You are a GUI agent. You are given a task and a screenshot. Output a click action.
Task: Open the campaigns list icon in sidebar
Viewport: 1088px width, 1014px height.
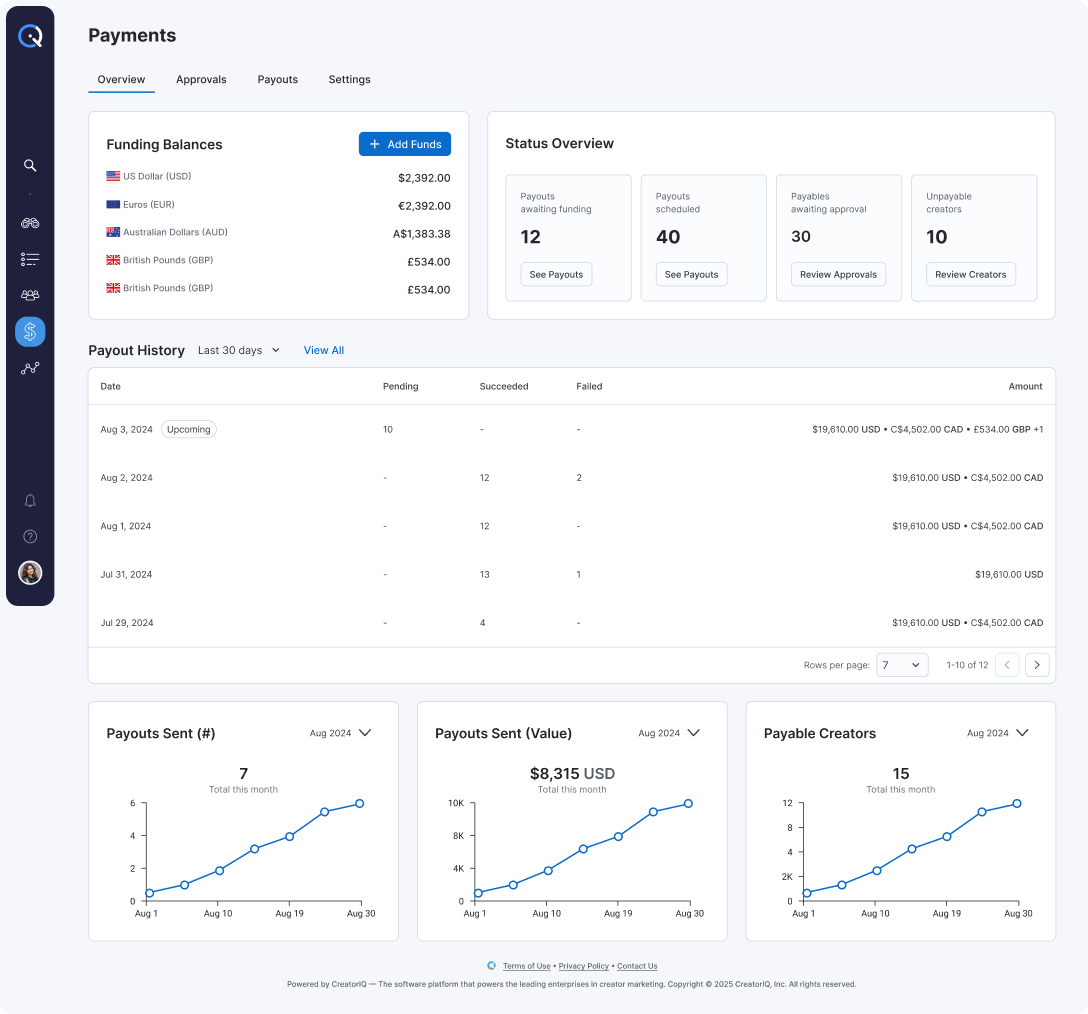click(x=30, y=259)
